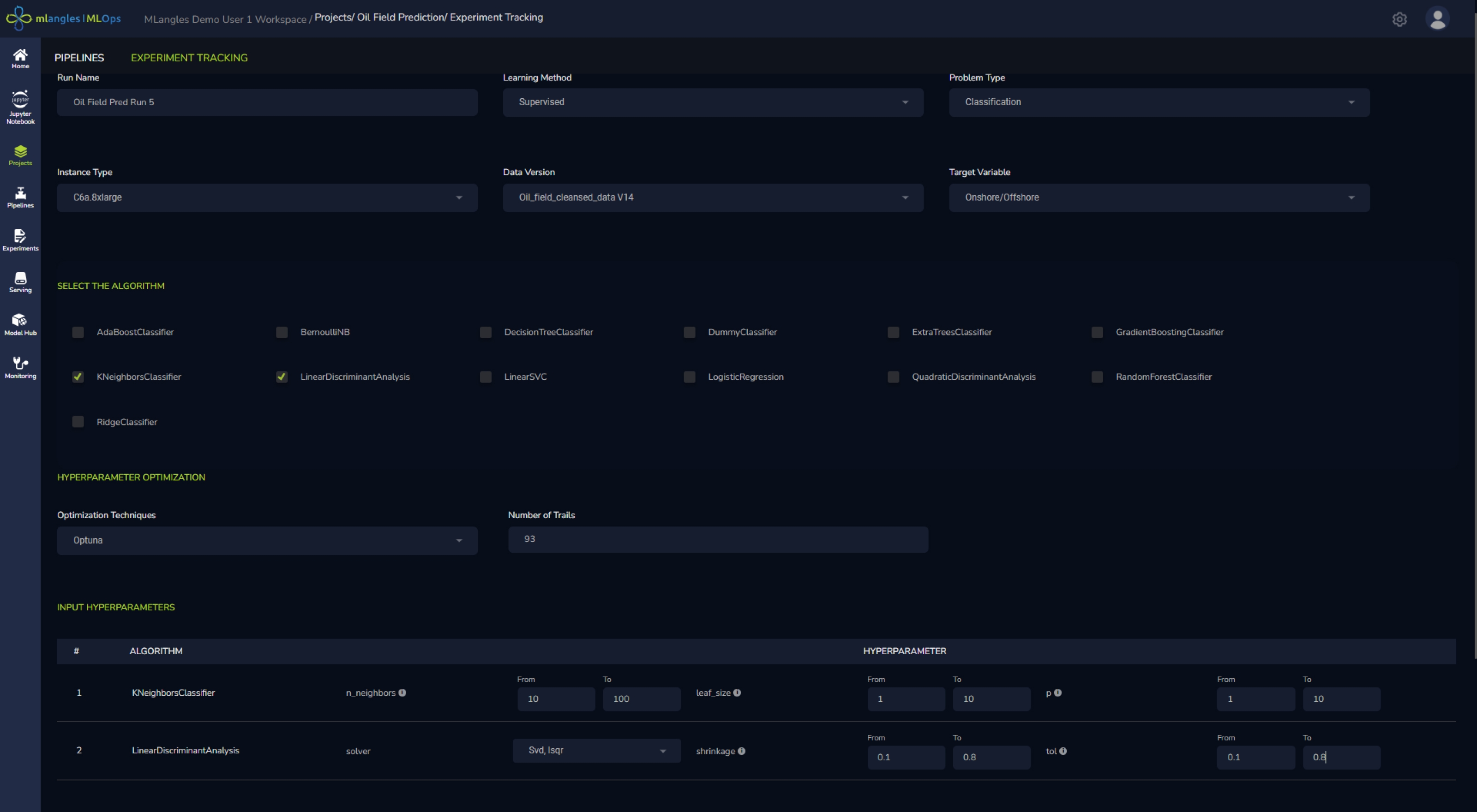Open the user profile avatar

(x=1437, y=18)
